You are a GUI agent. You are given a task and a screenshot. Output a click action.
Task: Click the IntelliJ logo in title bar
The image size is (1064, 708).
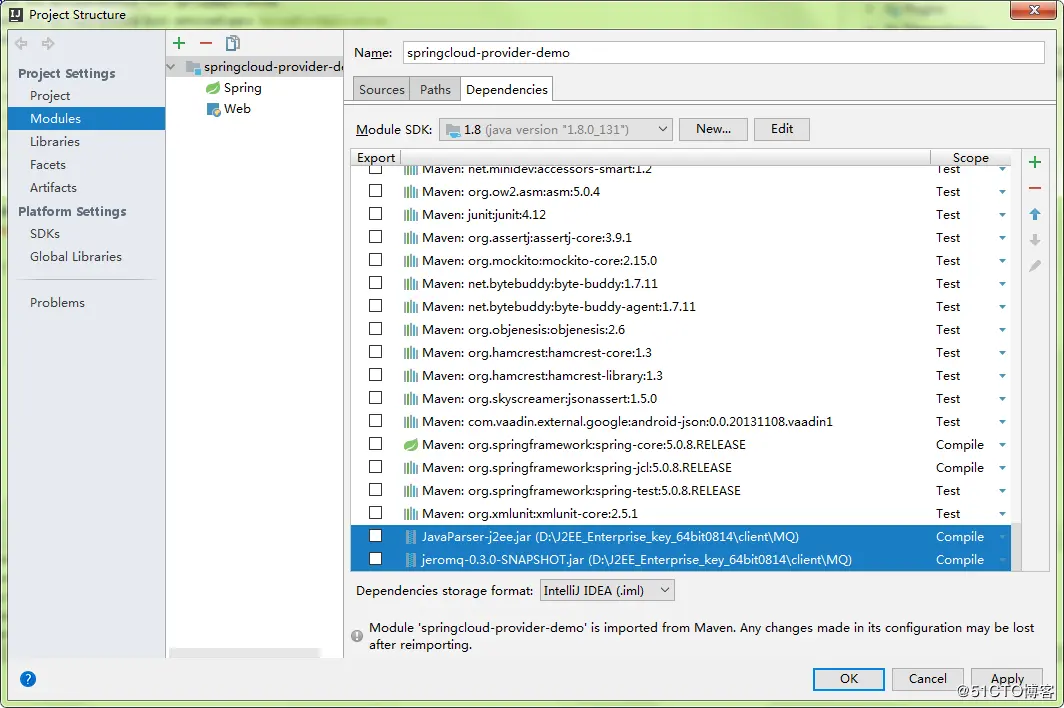point(16,14)
